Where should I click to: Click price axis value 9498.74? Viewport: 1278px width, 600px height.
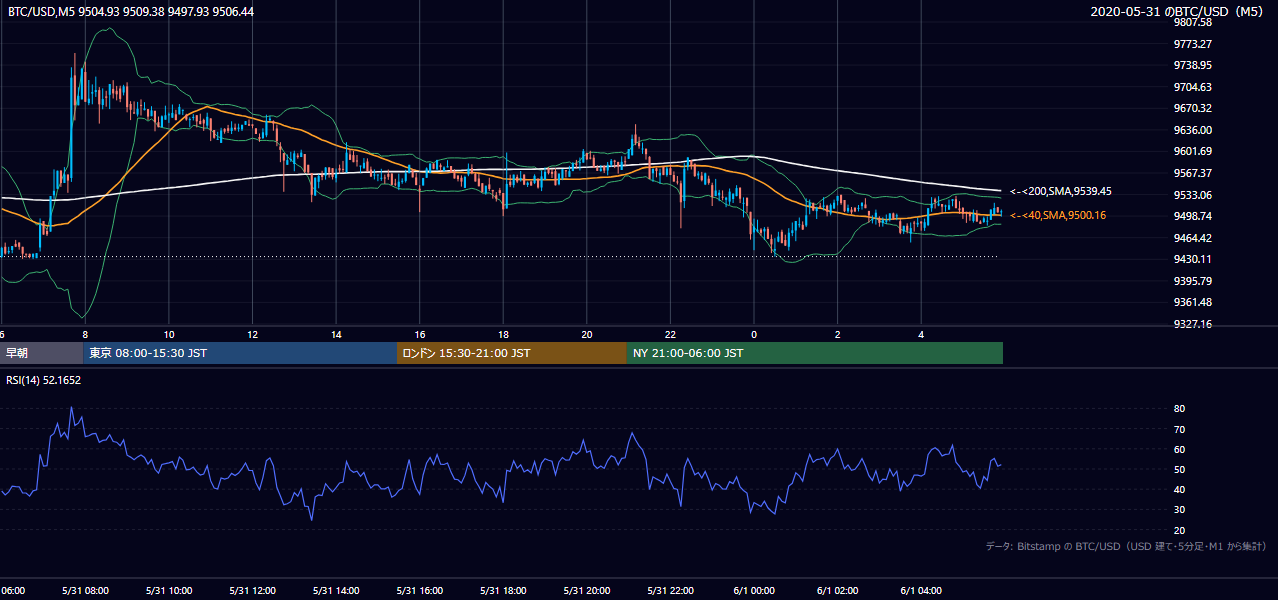[x=1193, y=216]
